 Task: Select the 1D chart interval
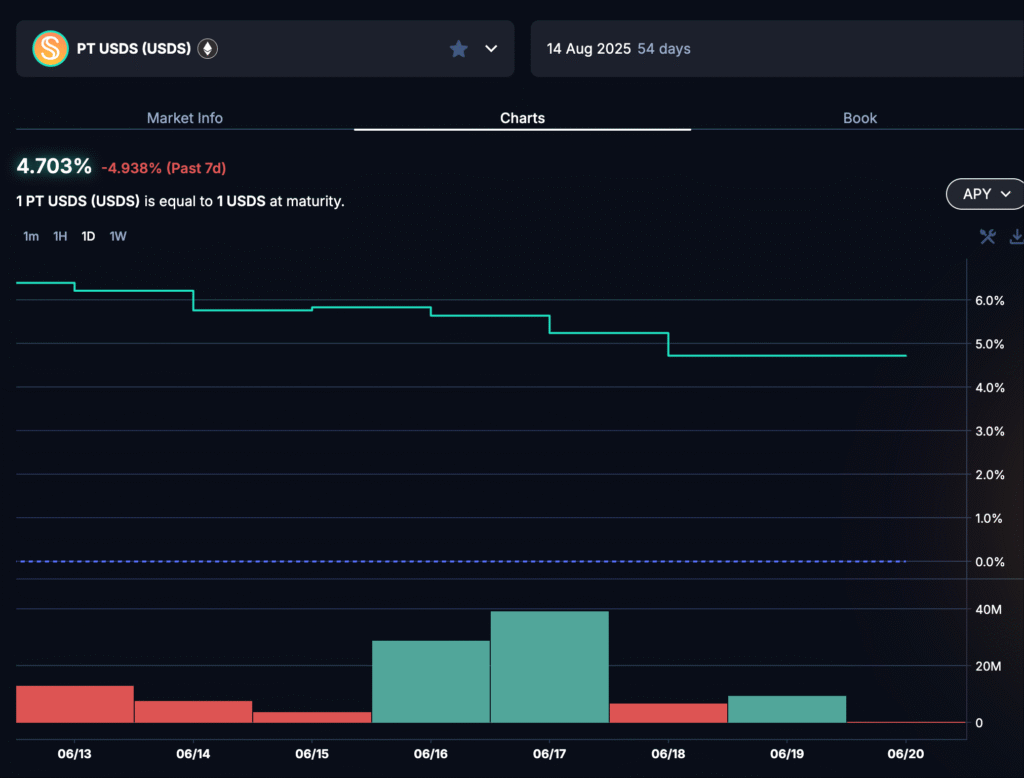coord(88,236)
